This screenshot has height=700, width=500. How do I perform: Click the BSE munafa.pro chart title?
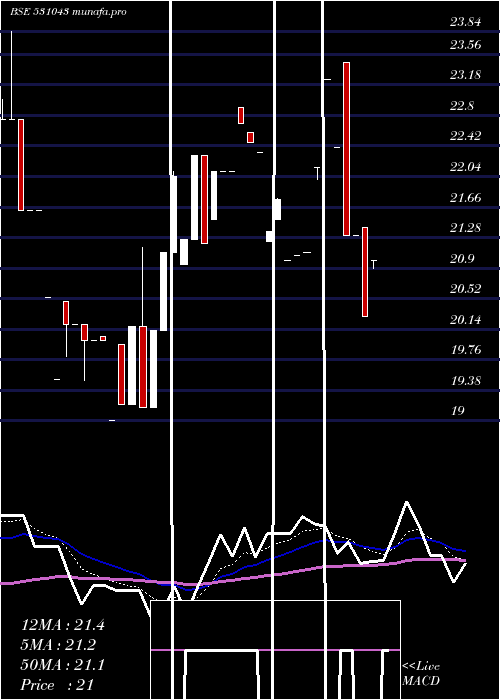(x=68, y=12)
